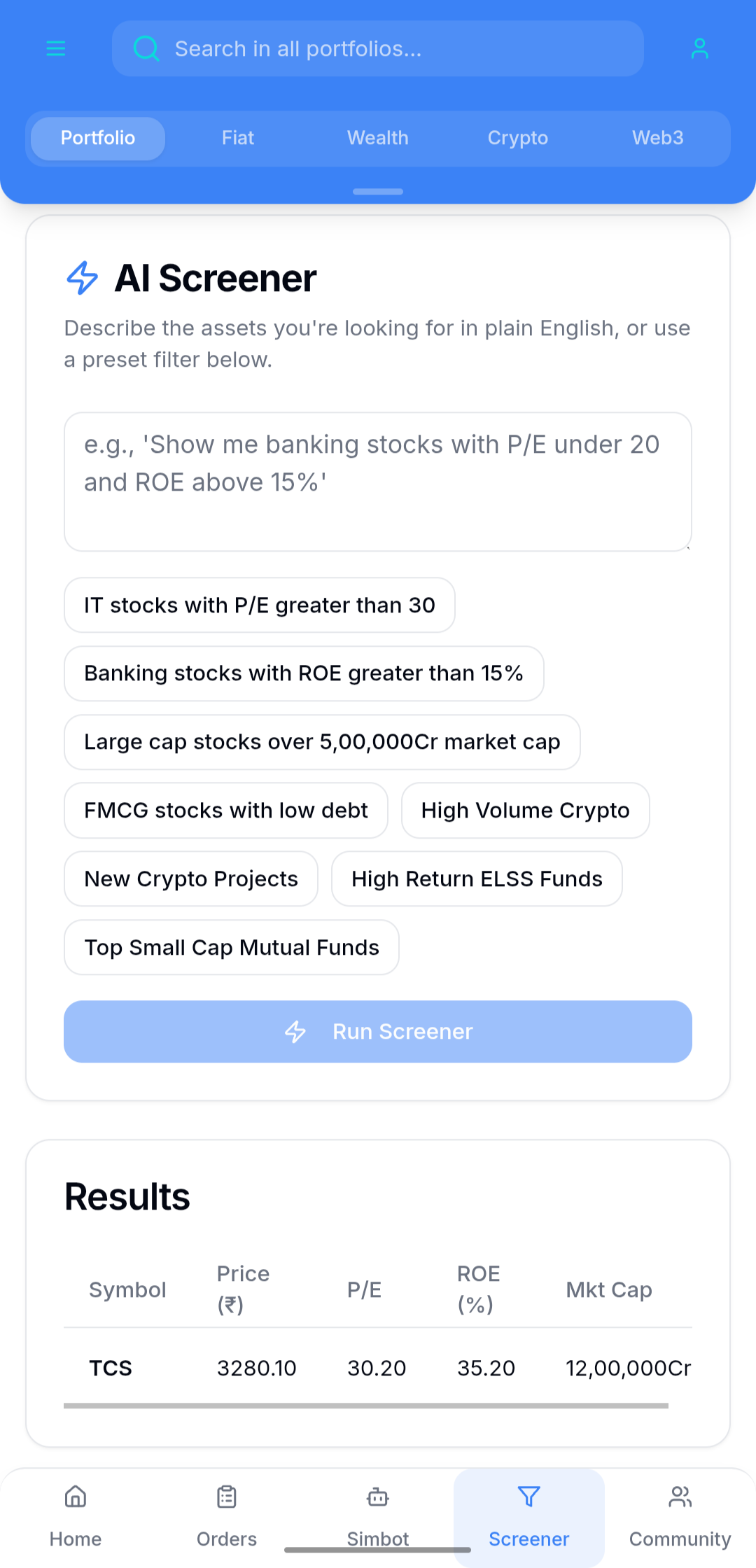Open the Simbot robot icon
This screenshot has width=756, height=1568.
(378, 1497)
